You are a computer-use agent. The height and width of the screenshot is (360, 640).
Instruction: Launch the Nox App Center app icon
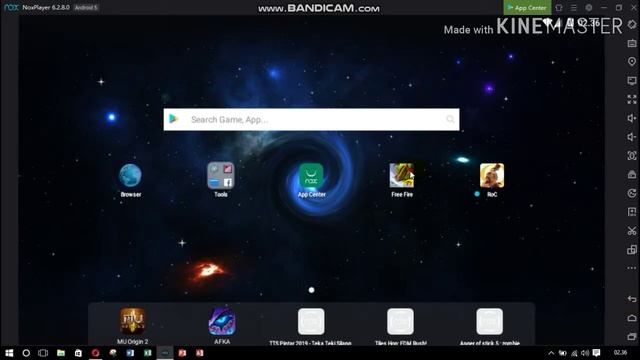pyautogui.click(x=311, y=176)
